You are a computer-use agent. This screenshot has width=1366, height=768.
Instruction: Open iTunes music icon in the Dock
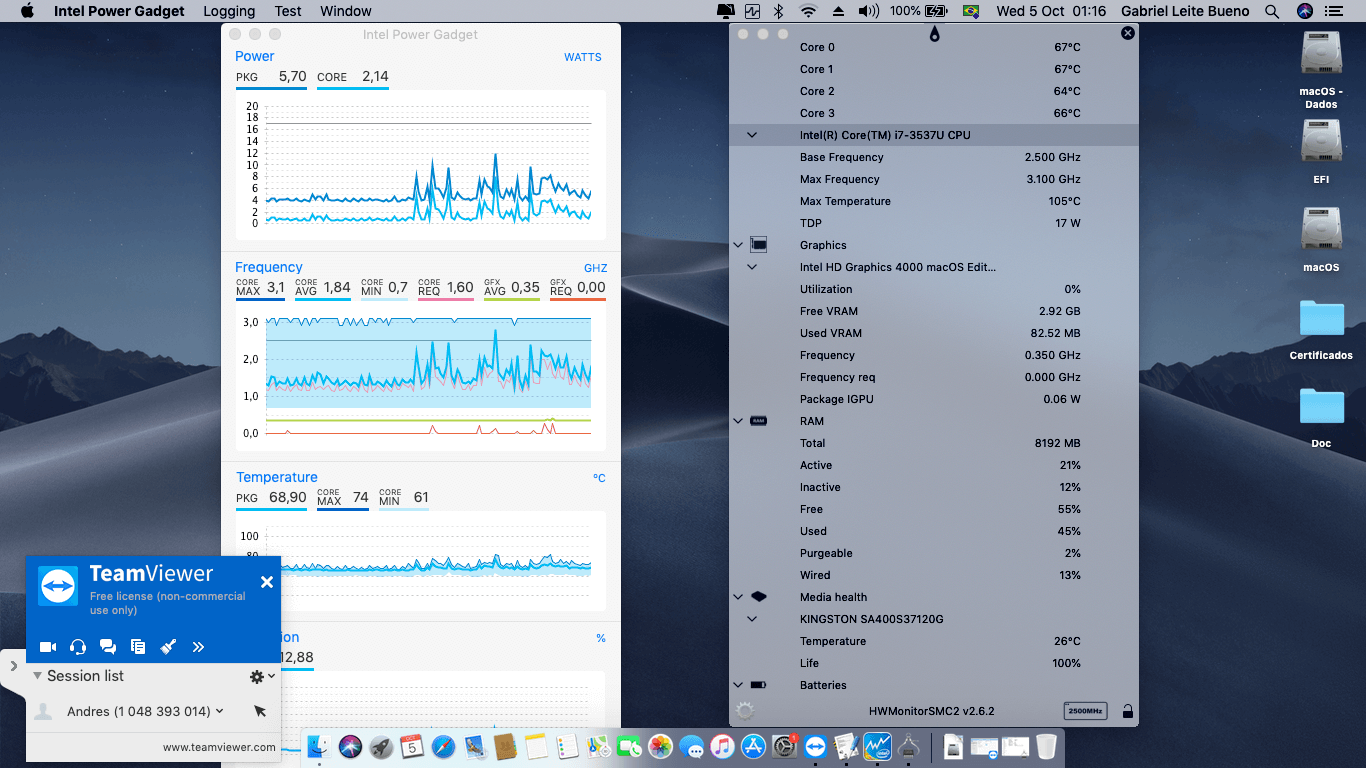pos(722,746)
